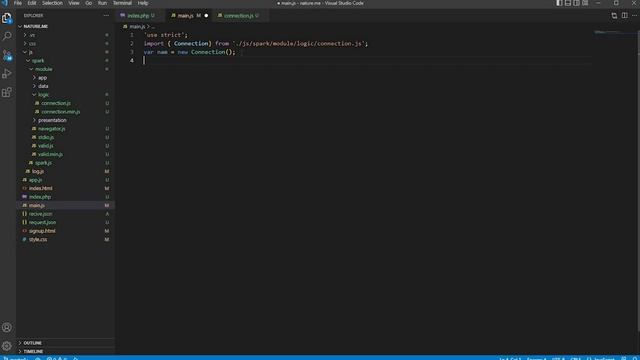
Task: Open the Search view in activity bar
Action: (7, 36)
